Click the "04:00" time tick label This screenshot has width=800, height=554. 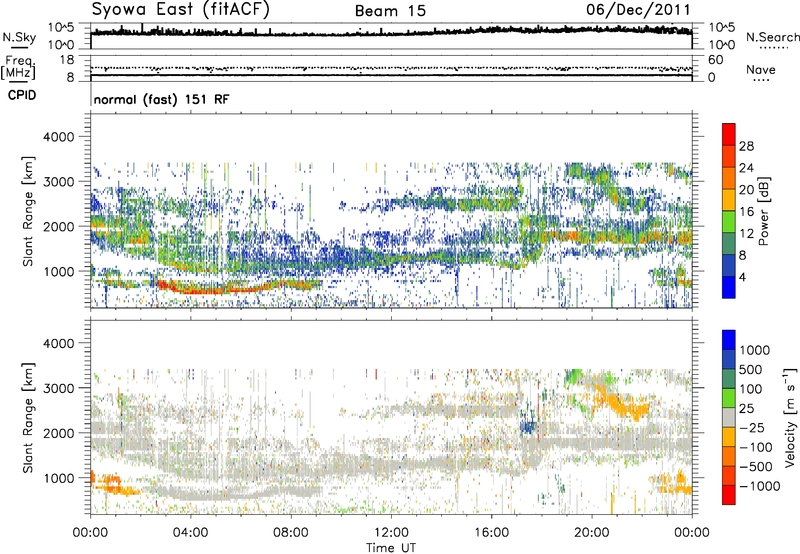coord(190,533)
